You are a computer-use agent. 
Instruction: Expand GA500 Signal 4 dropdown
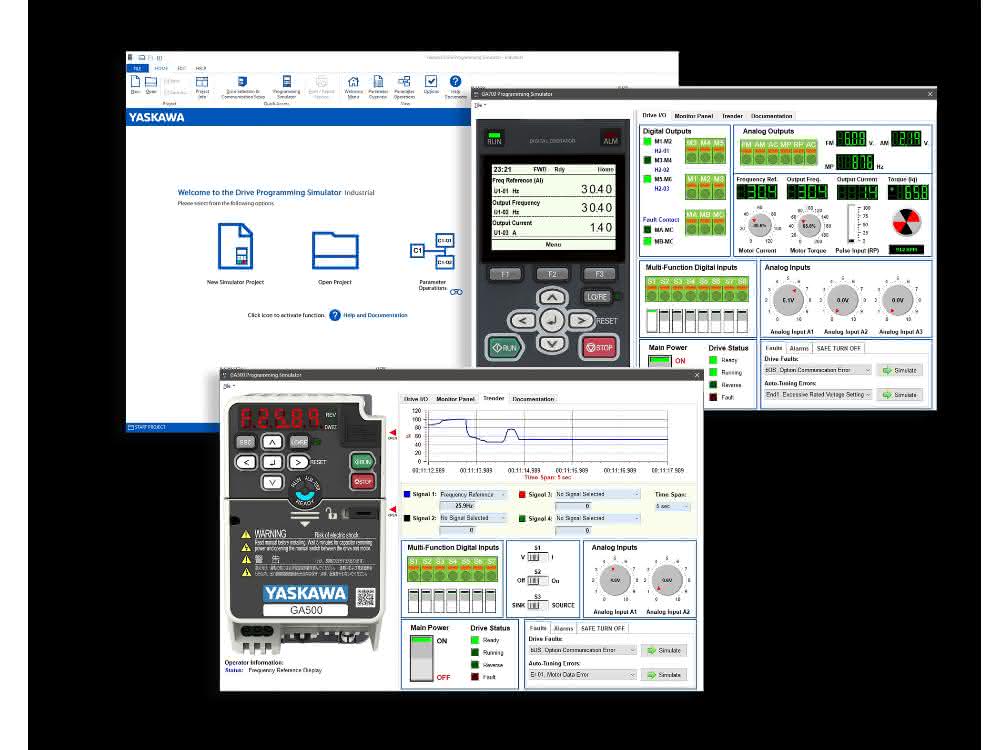pos(597,518)
